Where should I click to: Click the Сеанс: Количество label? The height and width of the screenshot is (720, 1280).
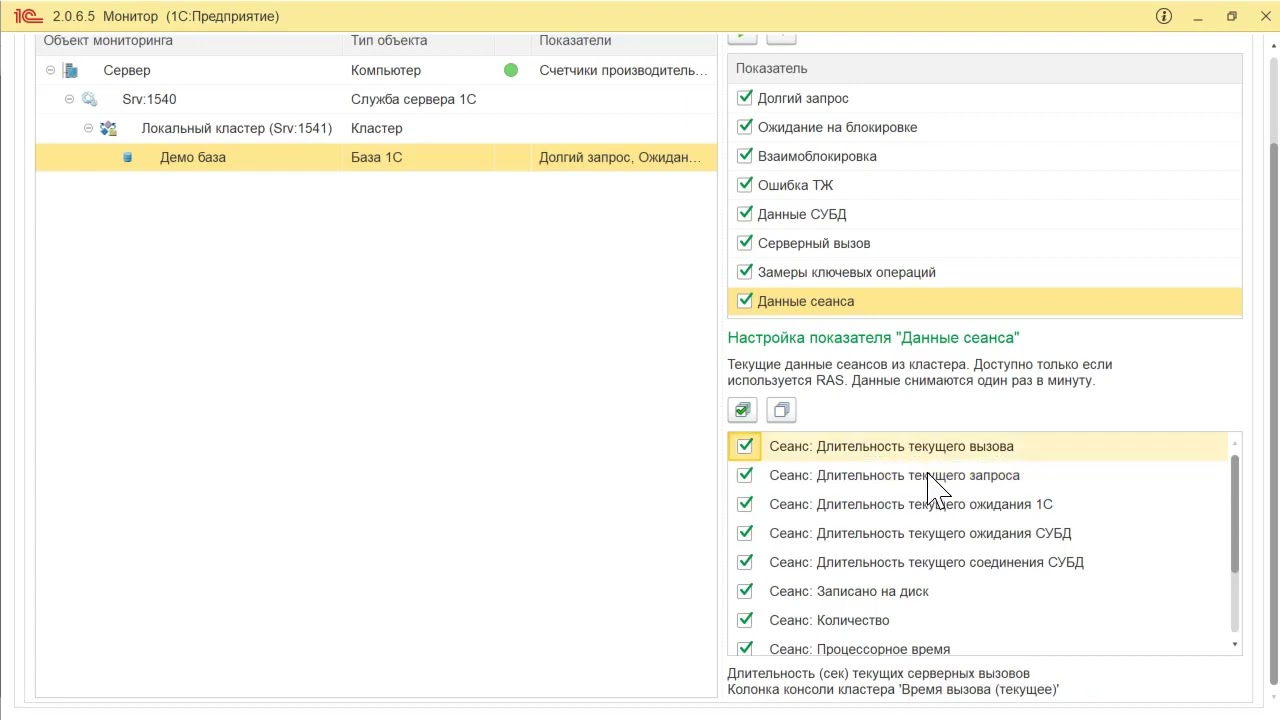(x=829, y=620)
